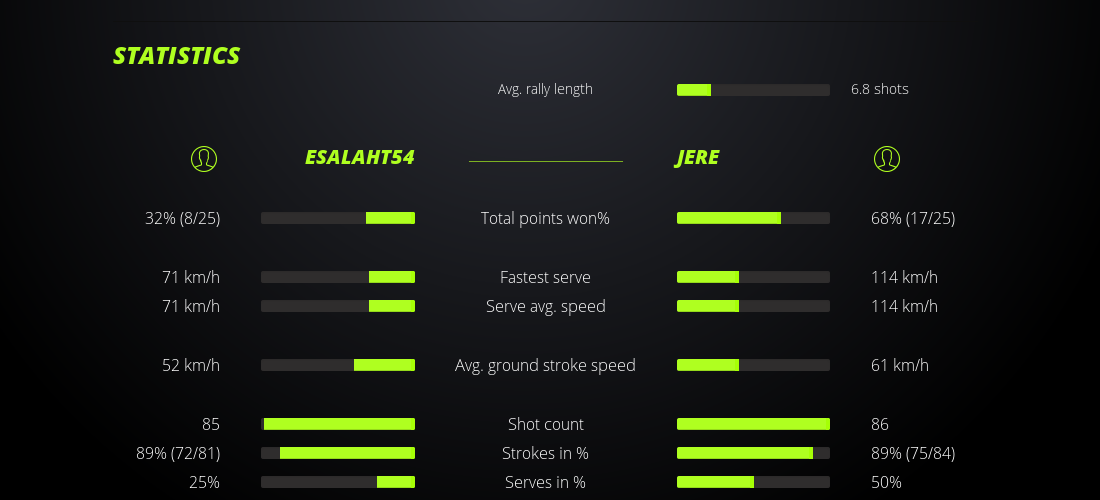
Task: Click the Avg. rally length label
Action: pos(545,89)
